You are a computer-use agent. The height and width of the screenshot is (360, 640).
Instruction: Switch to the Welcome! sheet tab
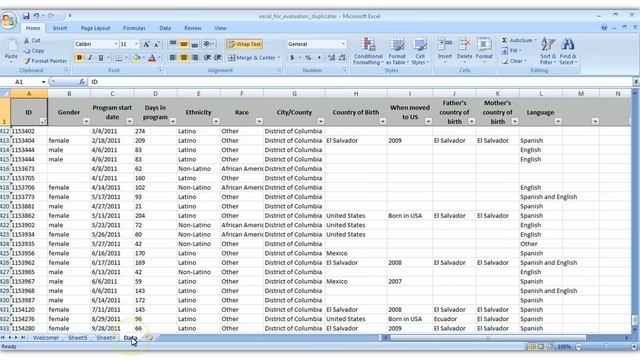tap(46, 338)
